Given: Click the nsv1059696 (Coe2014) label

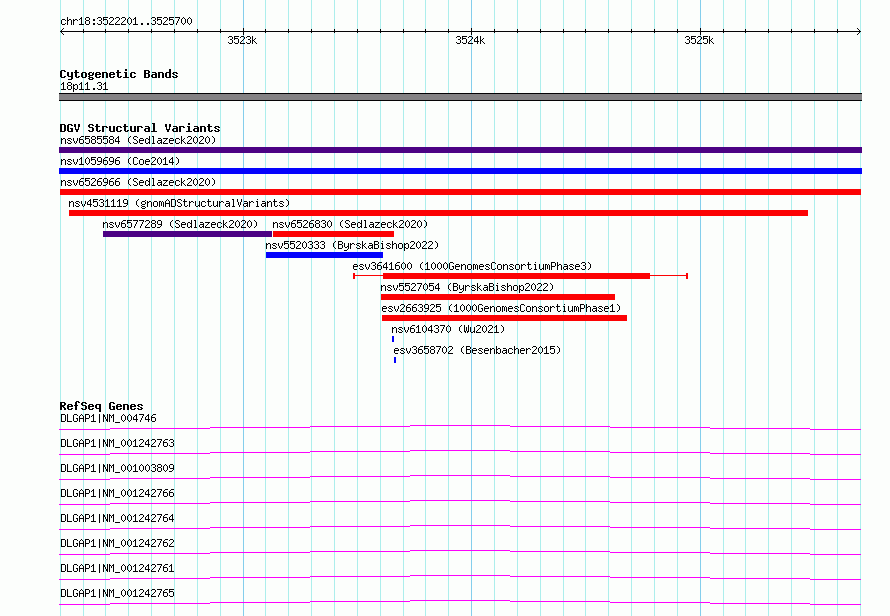Looking at the screenshot, I should [120, 161].
